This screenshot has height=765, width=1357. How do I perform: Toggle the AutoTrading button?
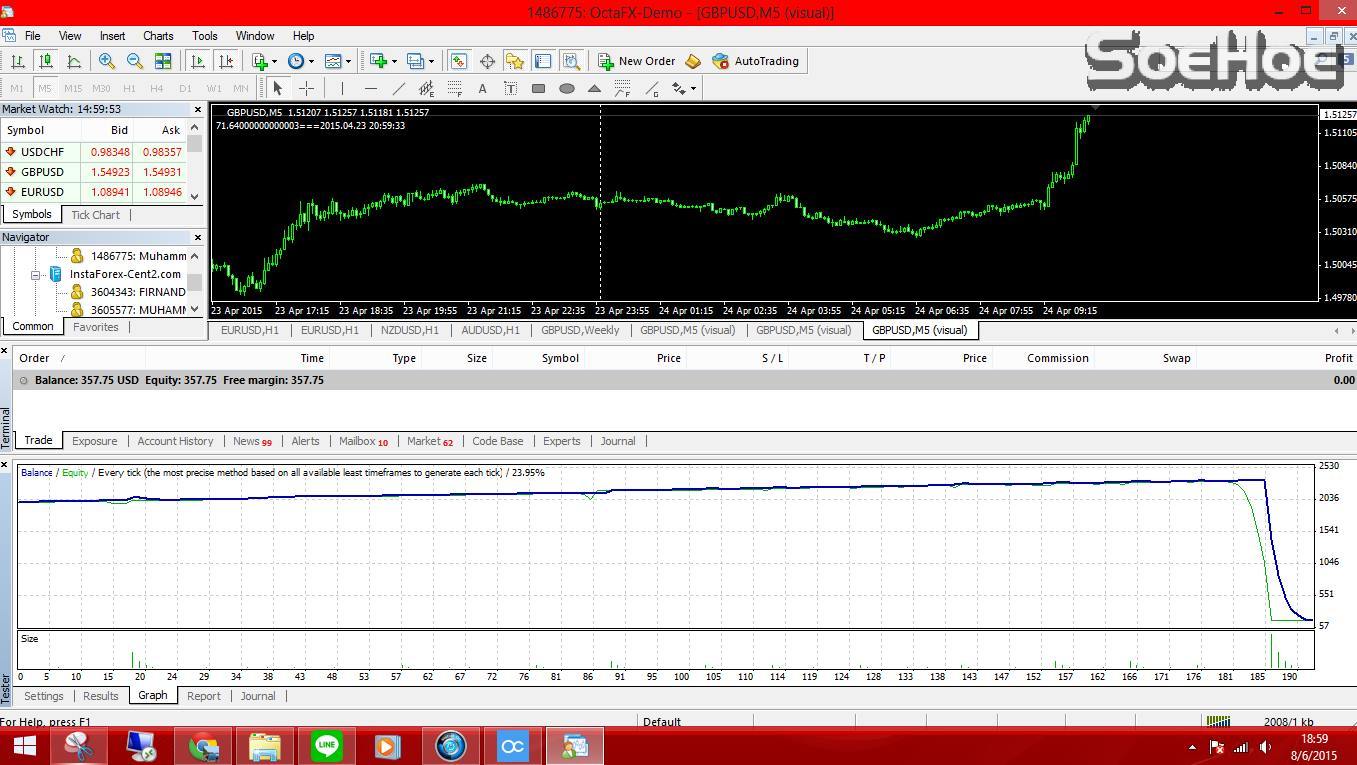(x=755, y=61)
